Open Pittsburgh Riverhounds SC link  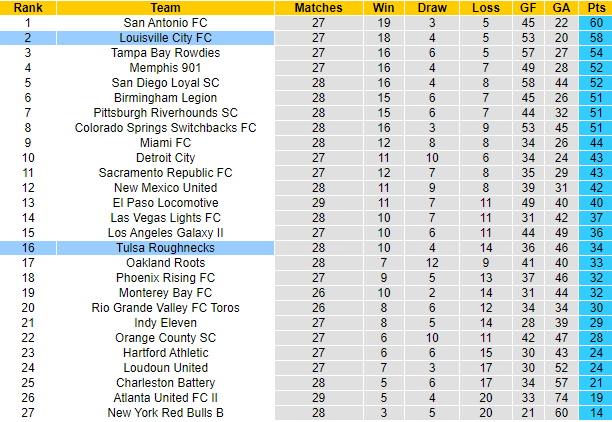[x=165, y=112]
